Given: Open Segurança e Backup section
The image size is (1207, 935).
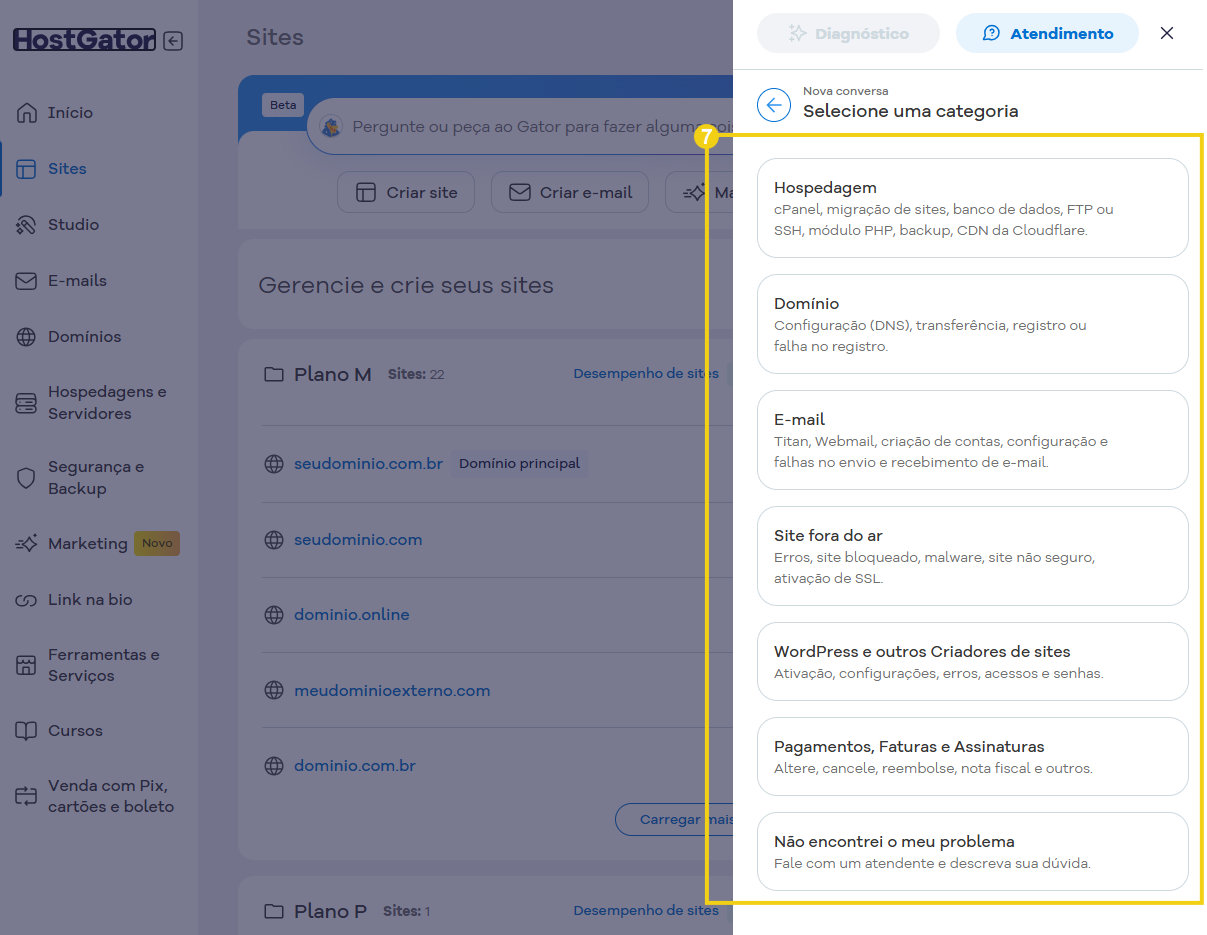Looking at the screenshot, I should pyautogui.click(x=95, y=478).
